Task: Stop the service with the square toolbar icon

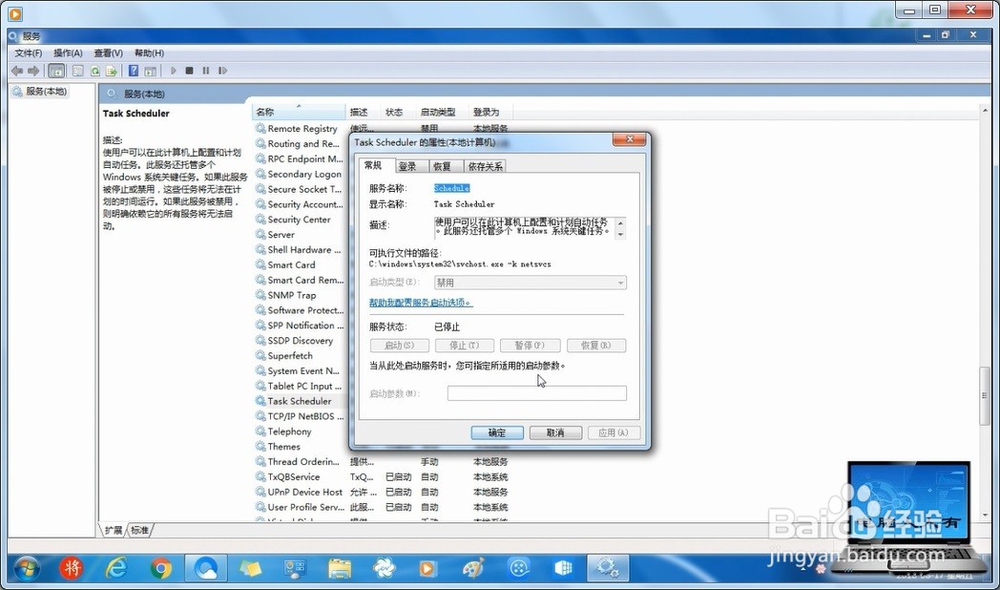Action: 190,70
